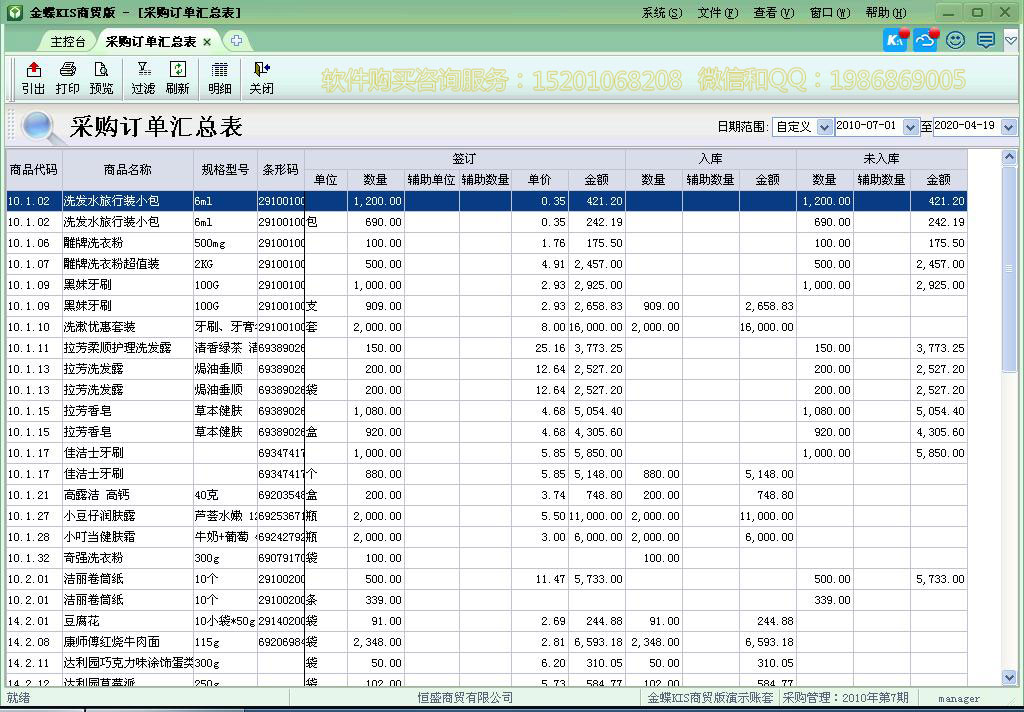Click the smiley feedback icon
Image resolution: width=1024 pixels, height=712 pixels.
point(955,40)
